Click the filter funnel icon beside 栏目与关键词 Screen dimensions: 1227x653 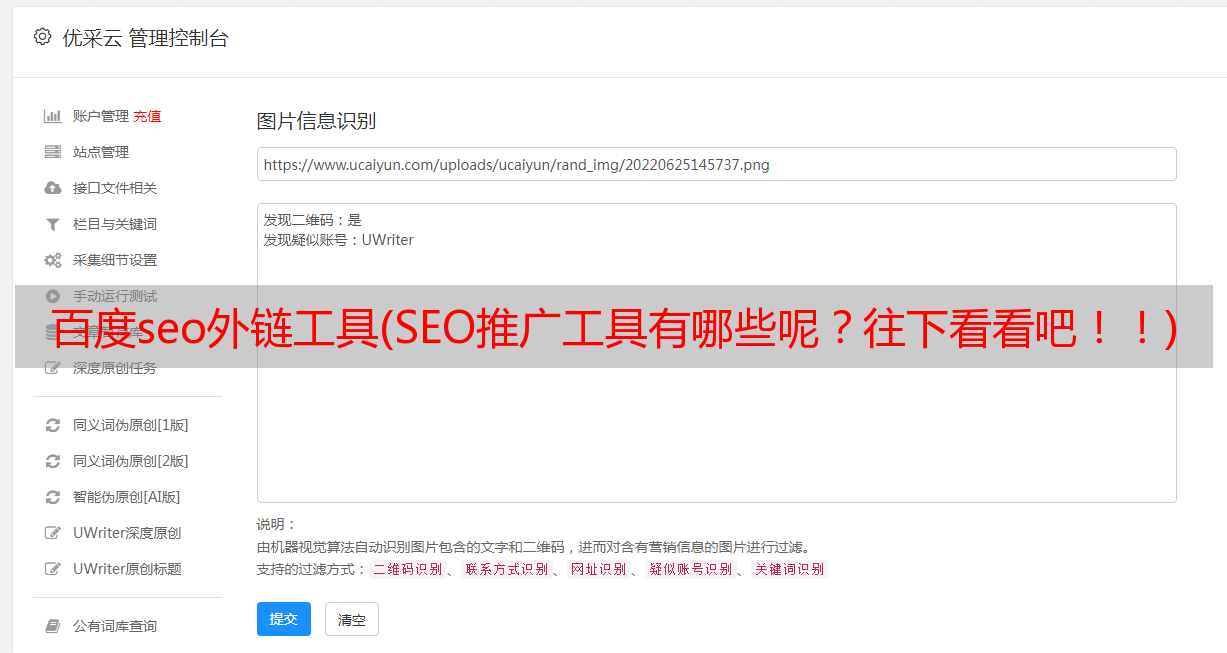click(x=53, y=224)
